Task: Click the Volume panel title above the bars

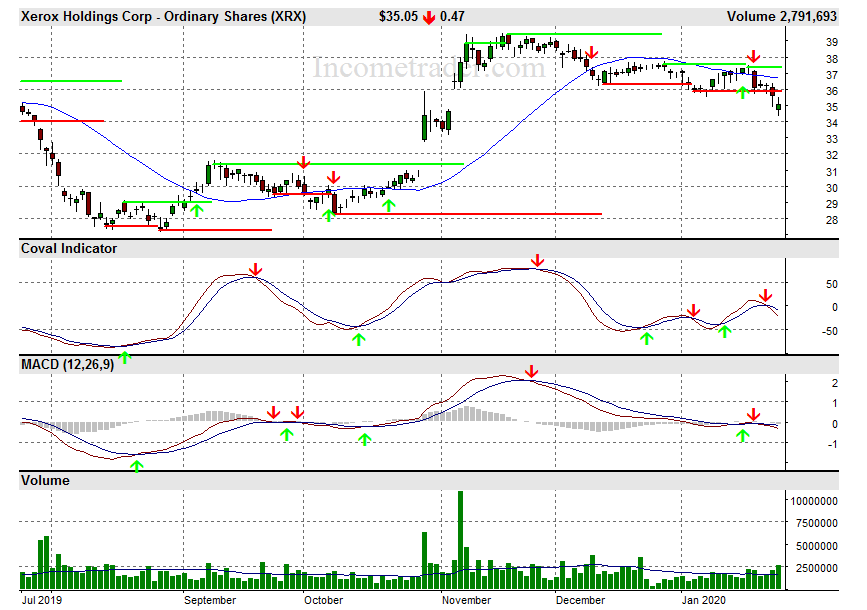Action: [x=45, y=481]
